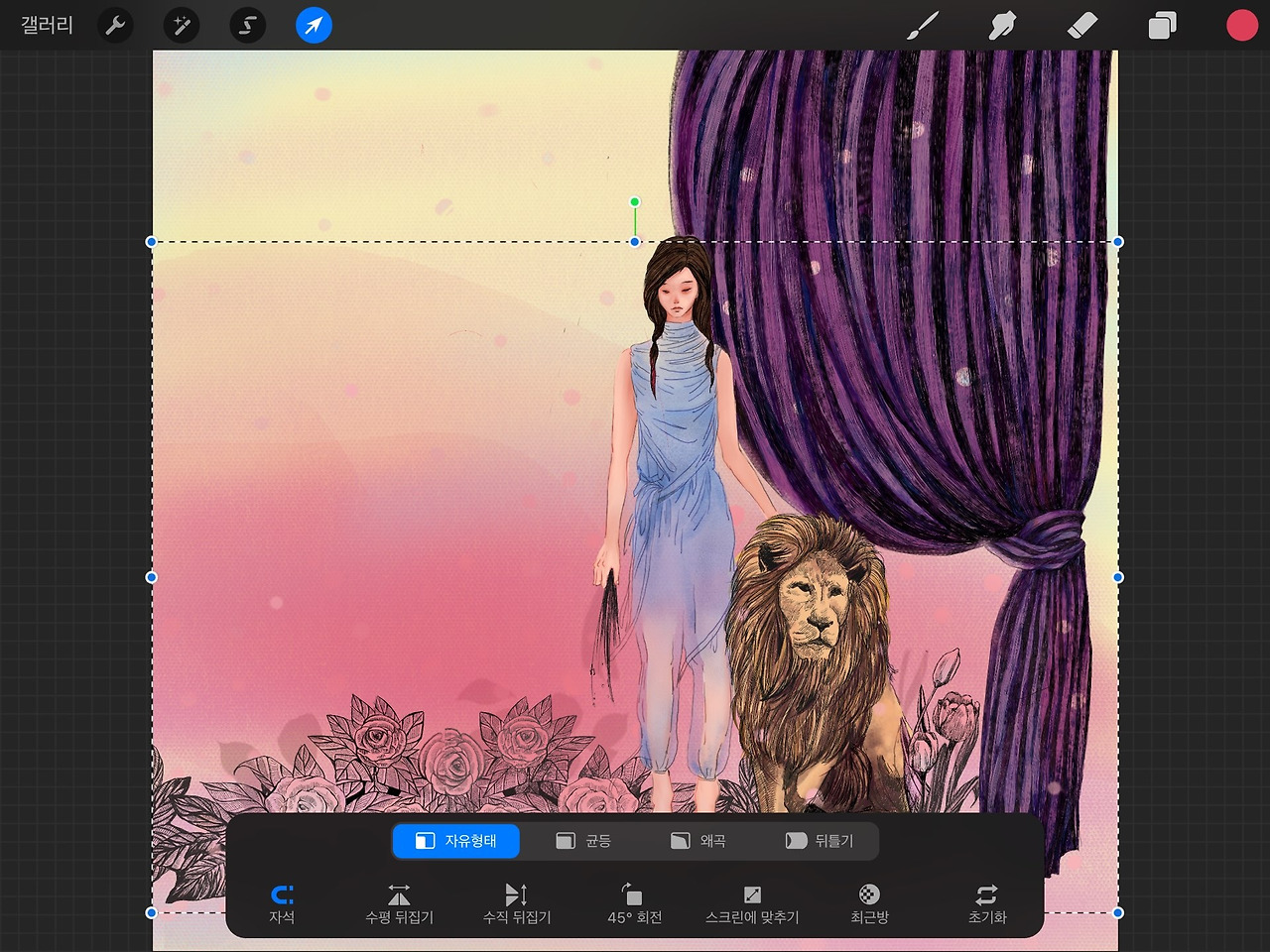Return to the 갤러리 gallery
Screen dimensions: 1270x952
(x=48, y=25)
